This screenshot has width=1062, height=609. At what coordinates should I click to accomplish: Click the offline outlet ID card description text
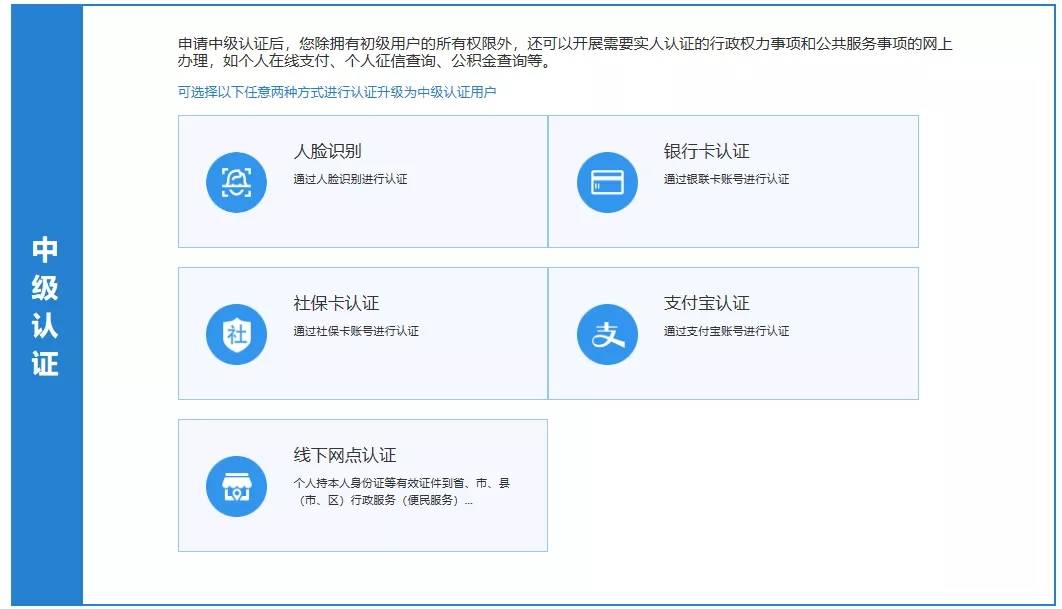(402, 484)
